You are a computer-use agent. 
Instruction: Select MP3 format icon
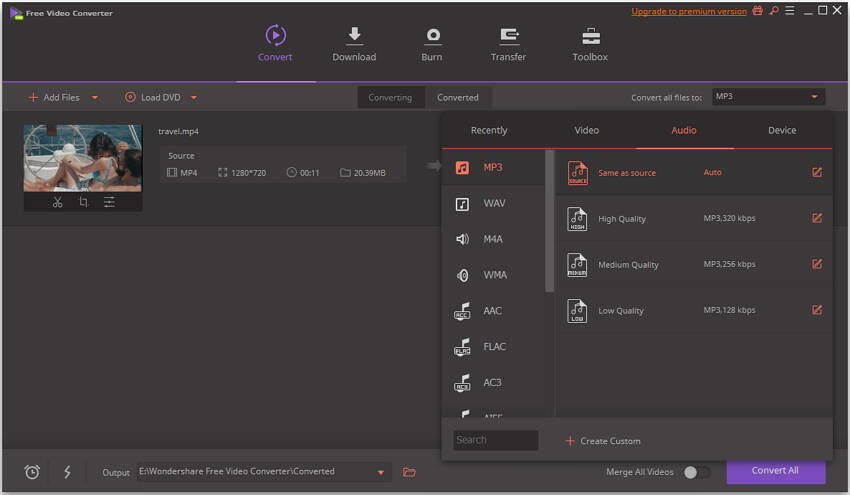(462, 168)
